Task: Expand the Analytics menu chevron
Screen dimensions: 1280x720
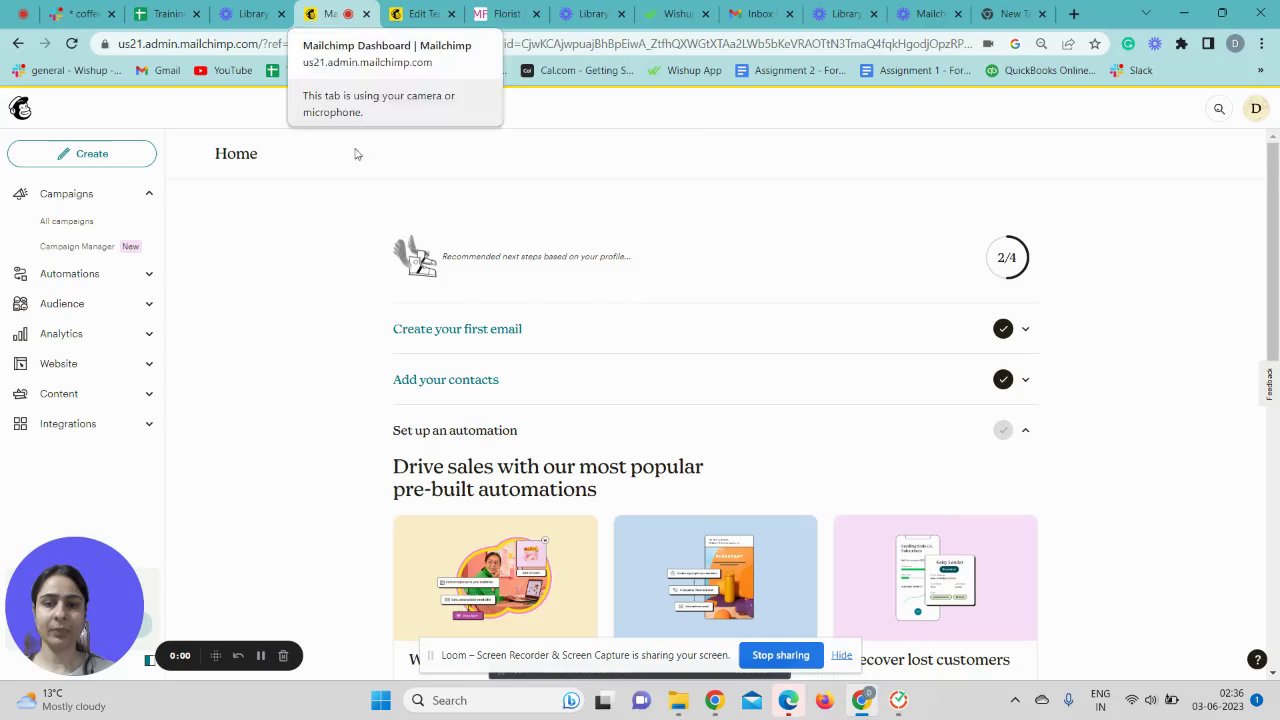Action: (x=149, y=334)
